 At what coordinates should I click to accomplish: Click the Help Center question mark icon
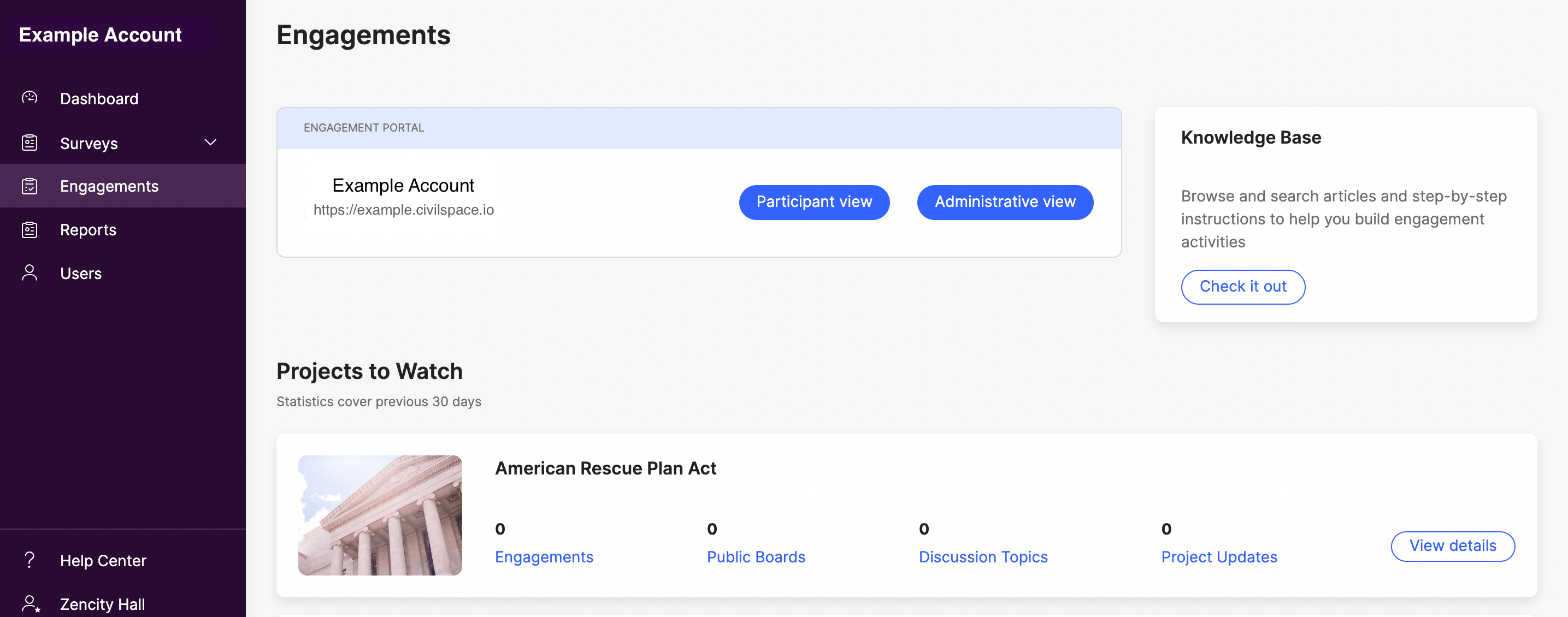tap(29, 560)
